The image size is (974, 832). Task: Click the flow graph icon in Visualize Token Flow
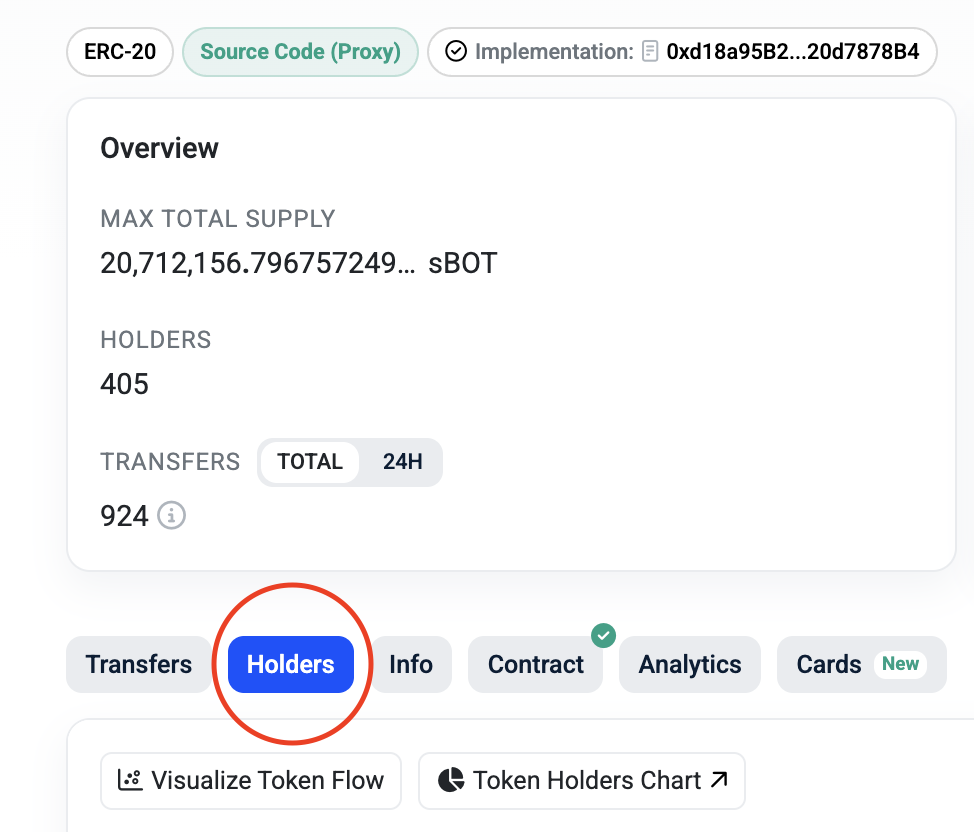pos(129,780)
